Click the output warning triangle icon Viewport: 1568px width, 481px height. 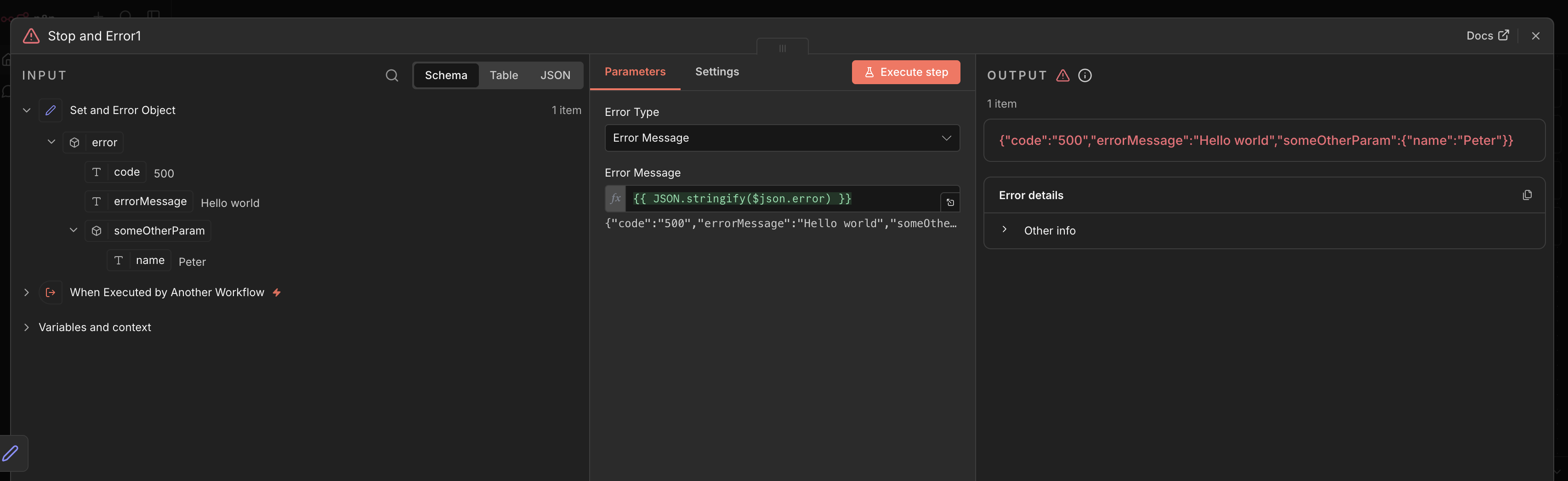pyautogui.click(x=1062, y=75)
